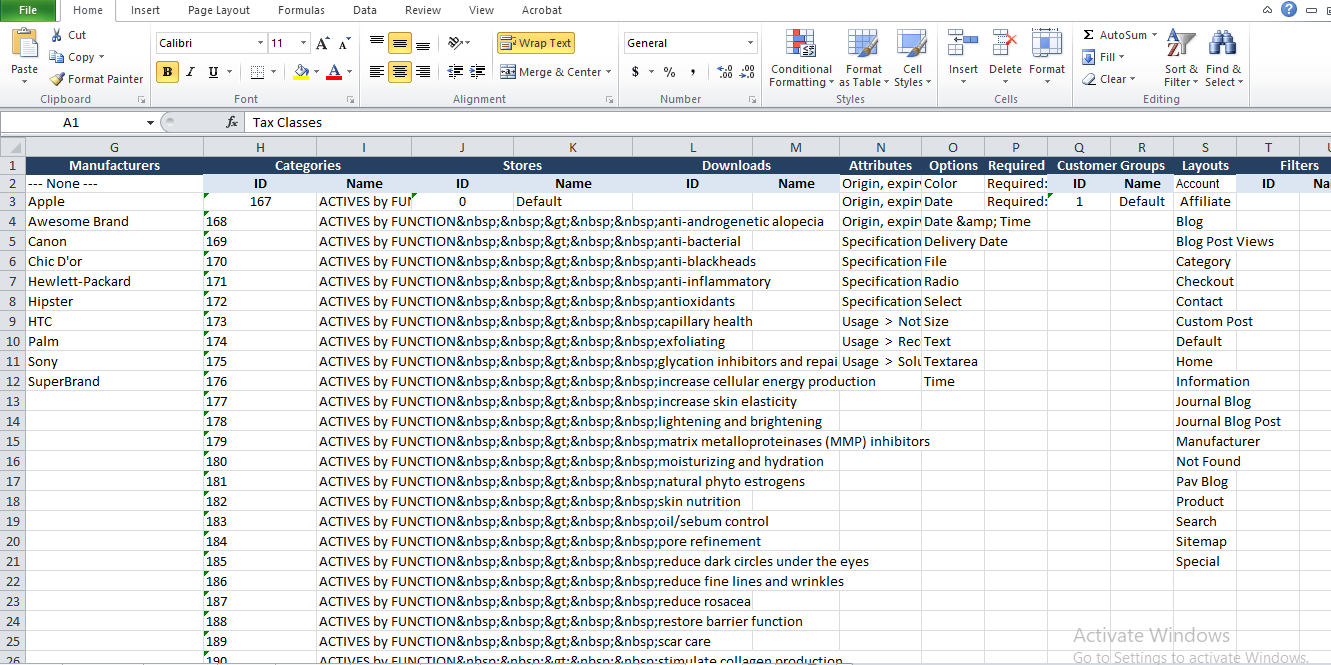Open the Name Box dropdown arrow
Screen dimensions: 1331x665
[150, 122]
